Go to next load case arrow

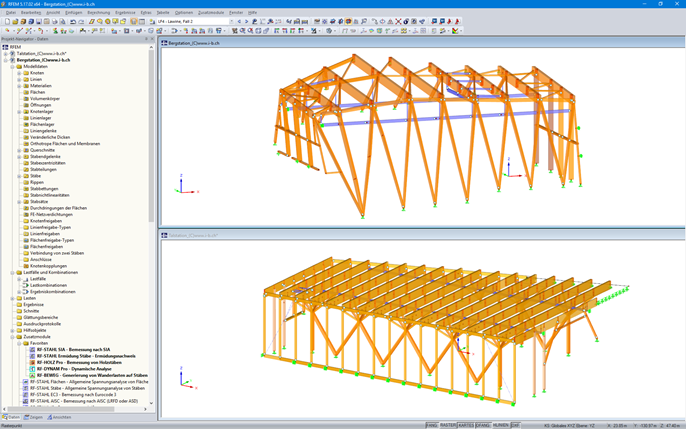(x=246, y=21)
